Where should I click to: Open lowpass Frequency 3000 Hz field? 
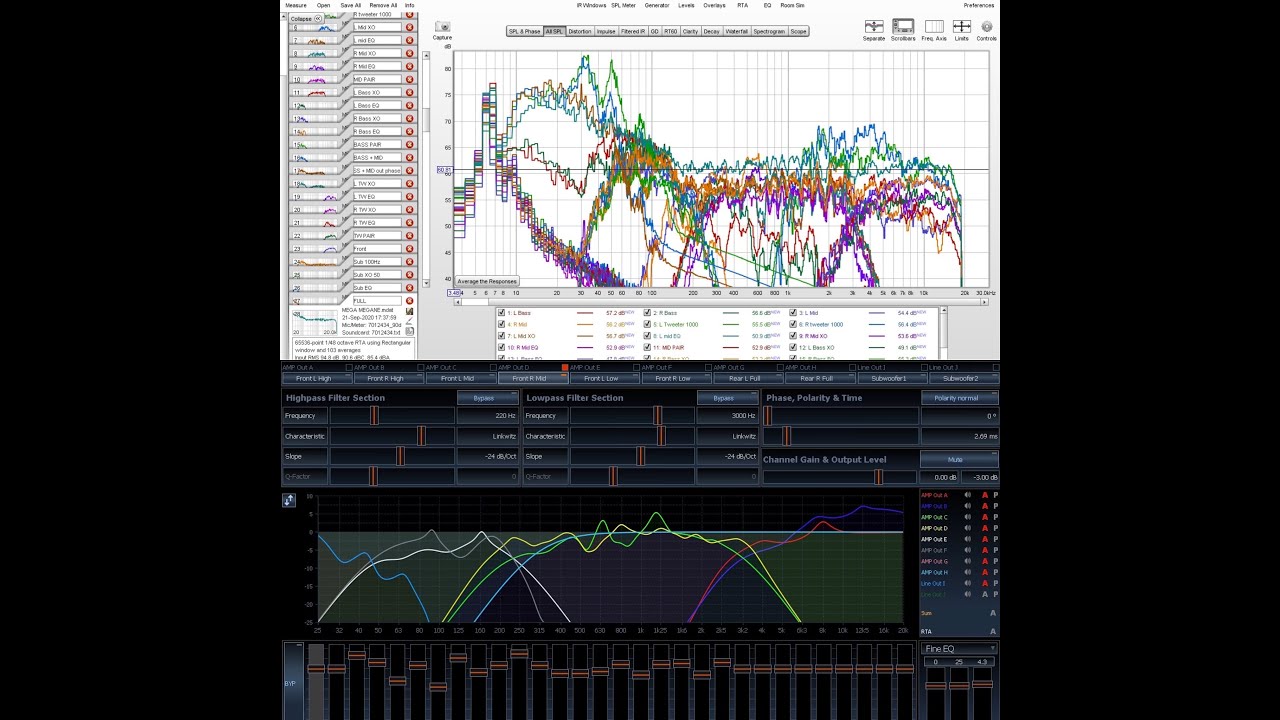[x=726, y=415]
